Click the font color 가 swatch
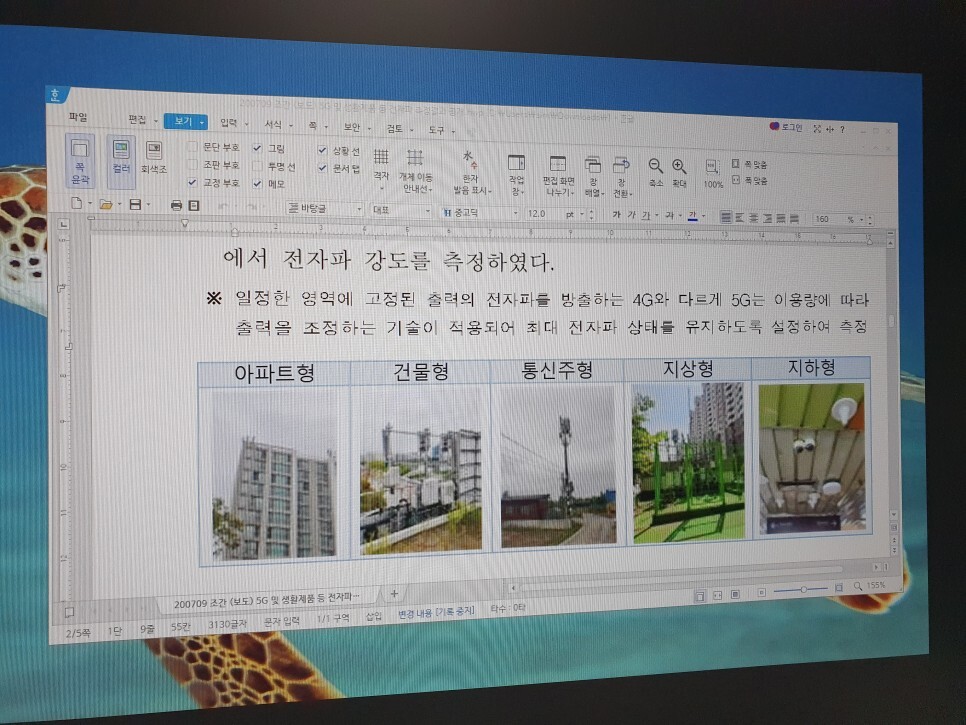The image size is (966, 725). click(692, 216)
